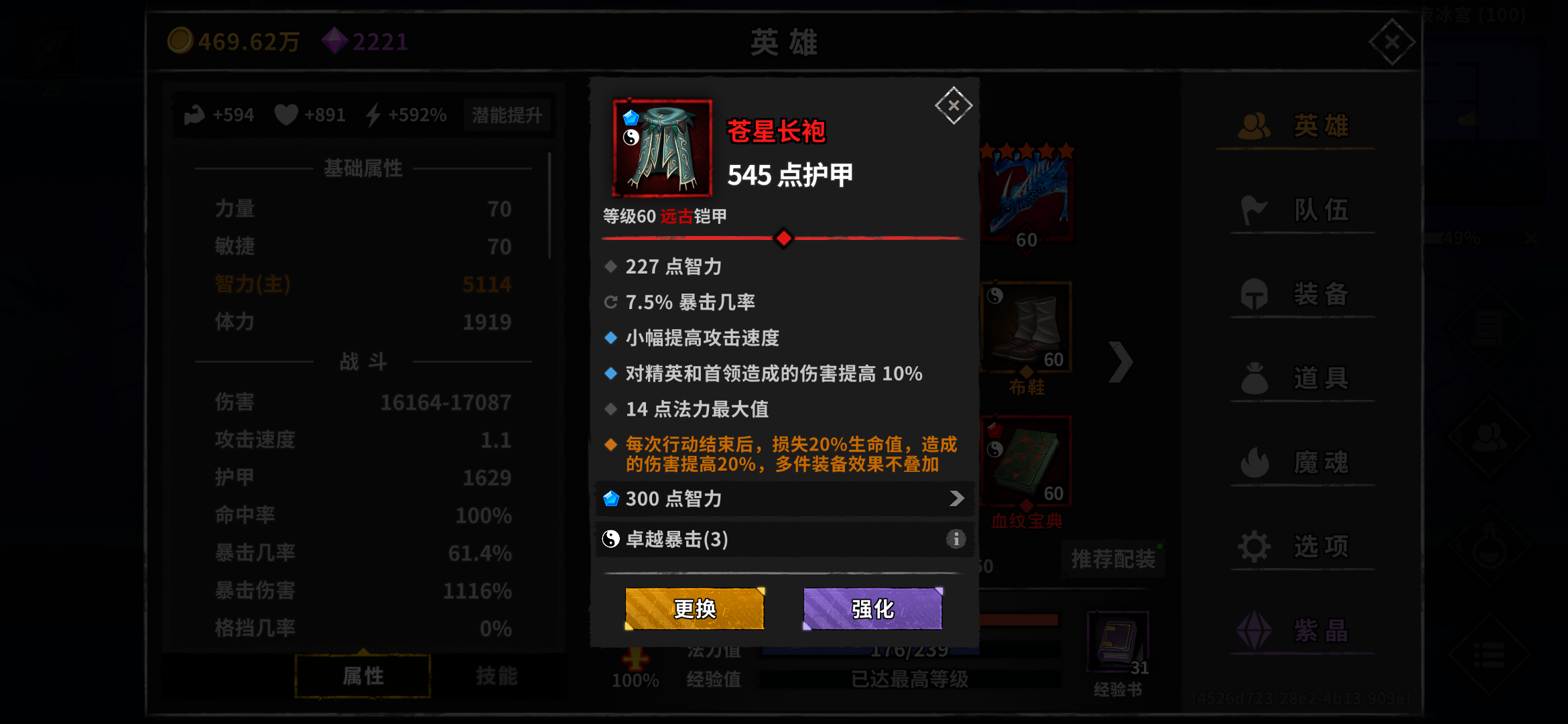Screen dimensions: 1568x724
Task: Switch to the 属性 tab
Action: (363, 676)
